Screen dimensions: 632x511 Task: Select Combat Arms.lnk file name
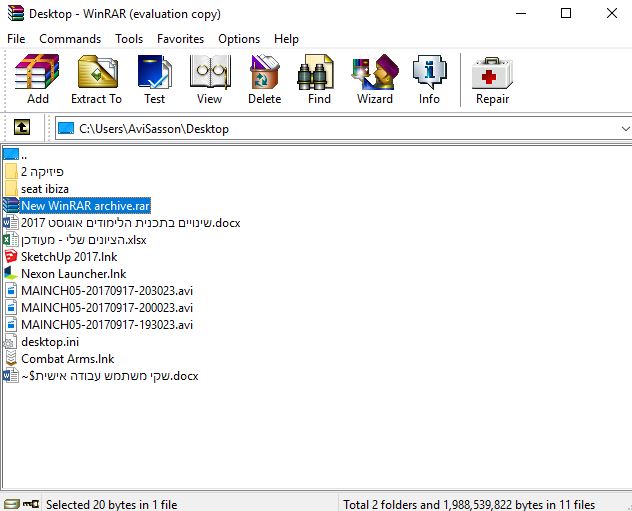[x=67, y=359]
